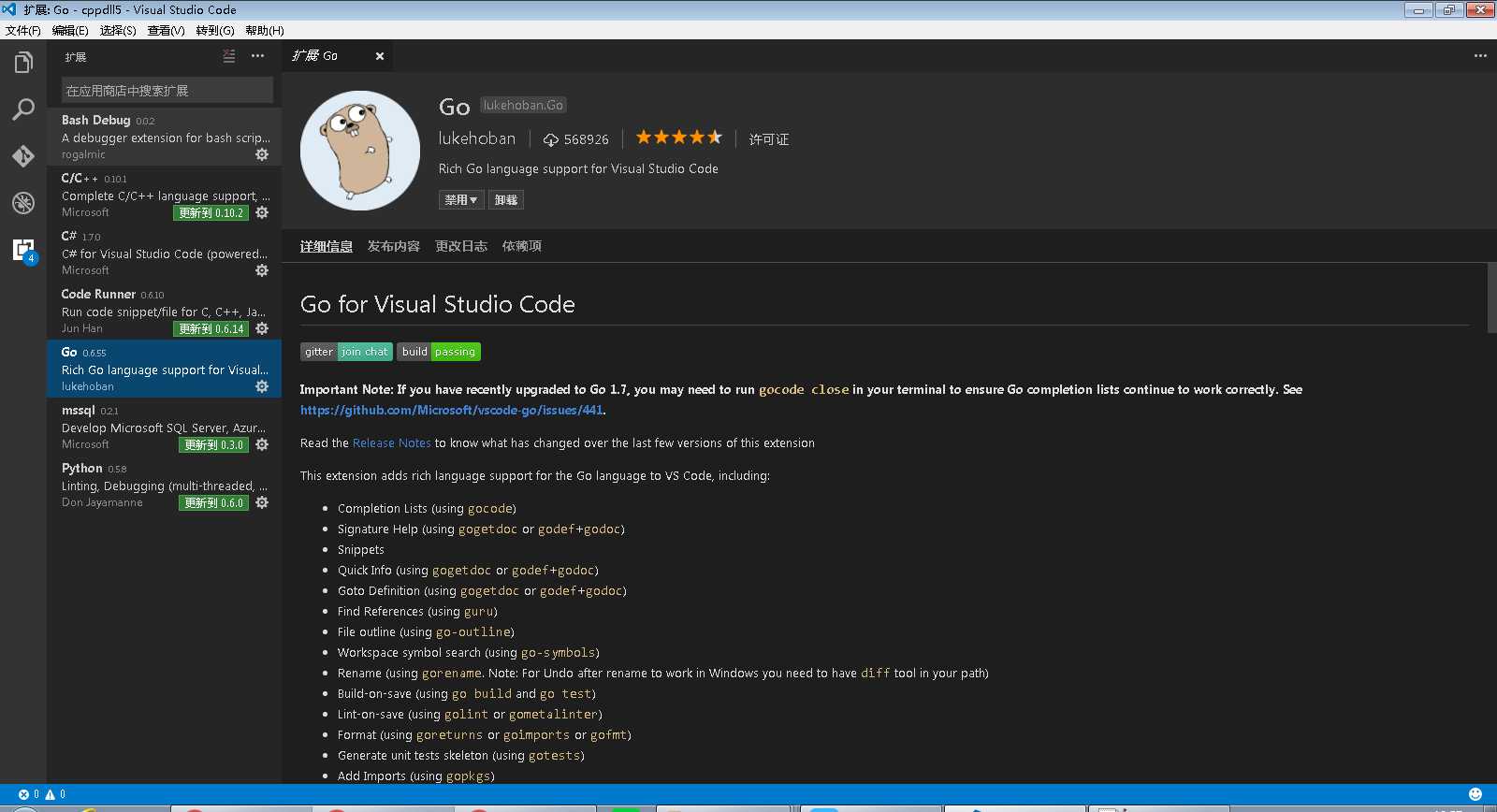This screenshot has width=1497, height=812.
Task: Click the lukehoban.Go extension identifier label
Action: pyautogui.click(x=523, y=105)
